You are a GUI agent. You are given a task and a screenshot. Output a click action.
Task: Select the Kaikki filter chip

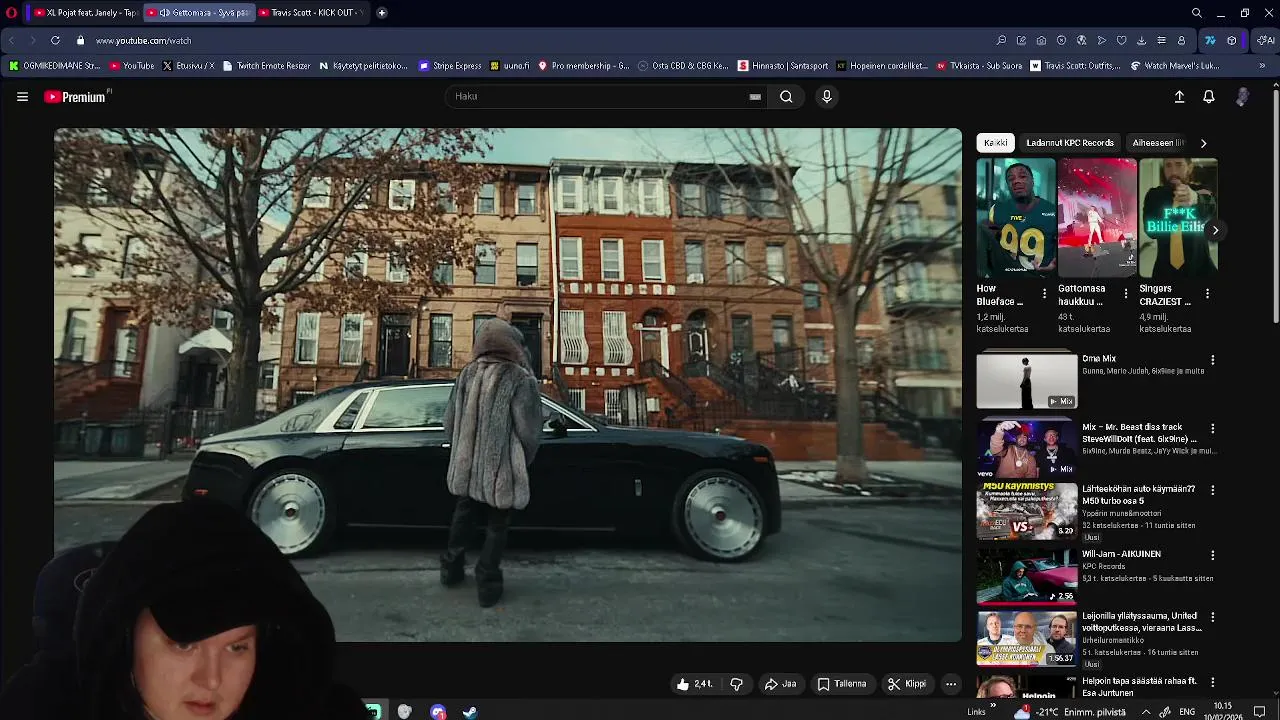pyautogui.click(x=995, y=143)
